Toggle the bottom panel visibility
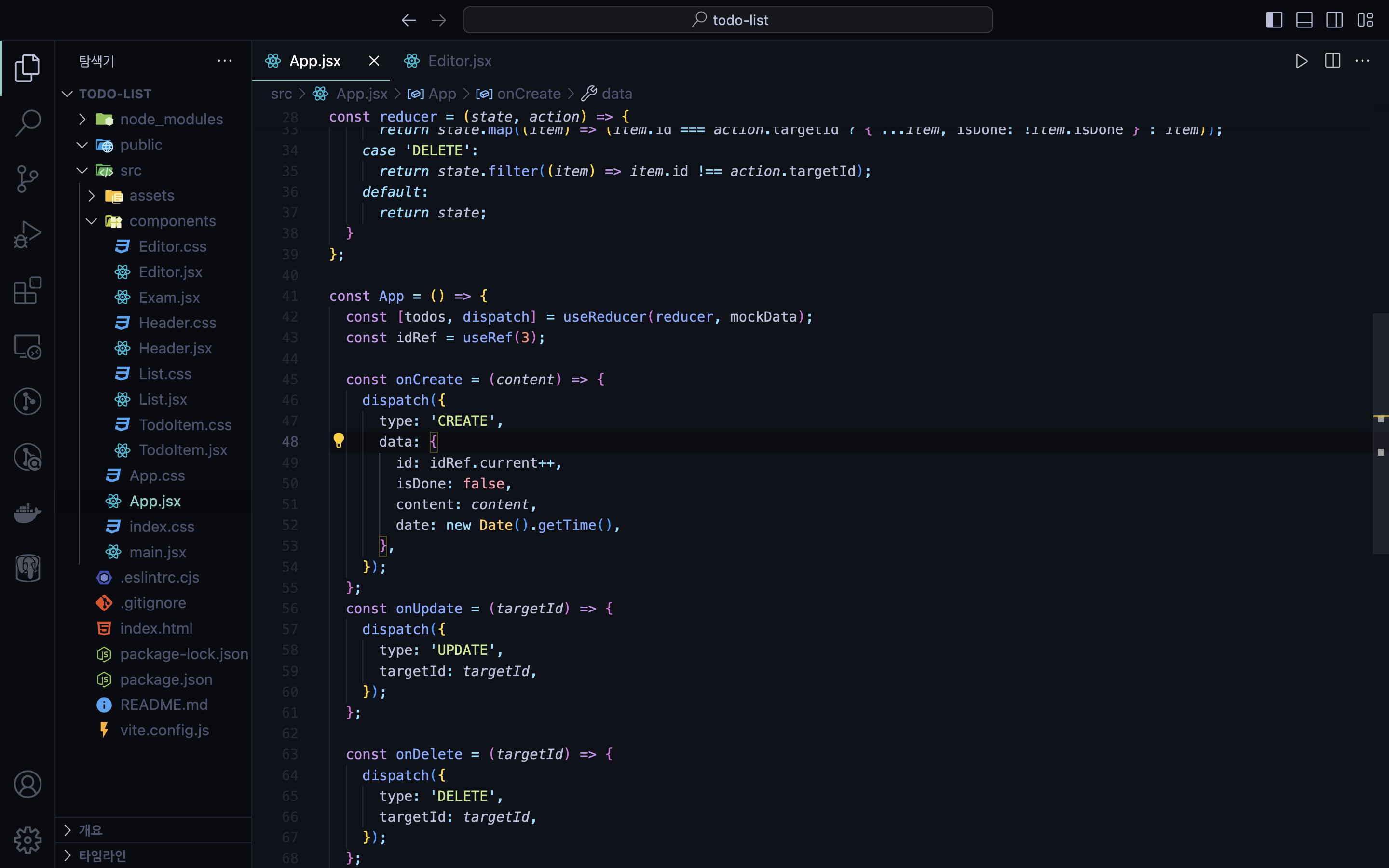1389x868 pixels. (1304, 20)
